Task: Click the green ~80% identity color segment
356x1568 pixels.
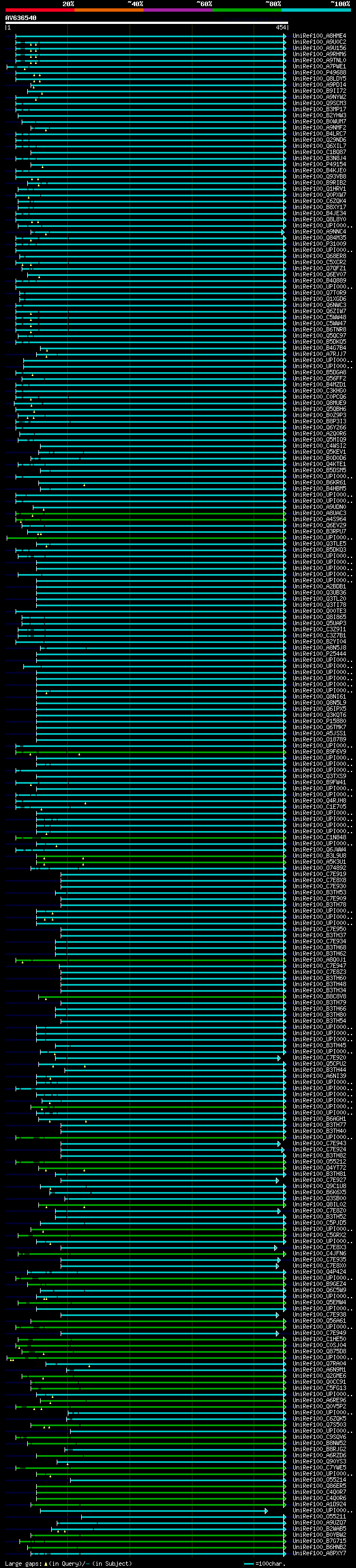Action: click(247, 10)
